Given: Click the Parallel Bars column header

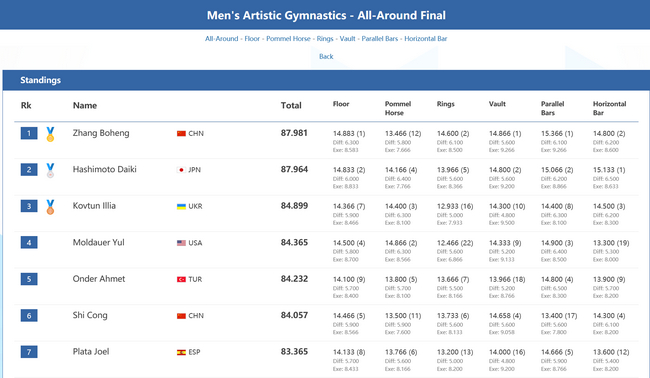Looking at the screenshot, I should (x=552, y=108).
